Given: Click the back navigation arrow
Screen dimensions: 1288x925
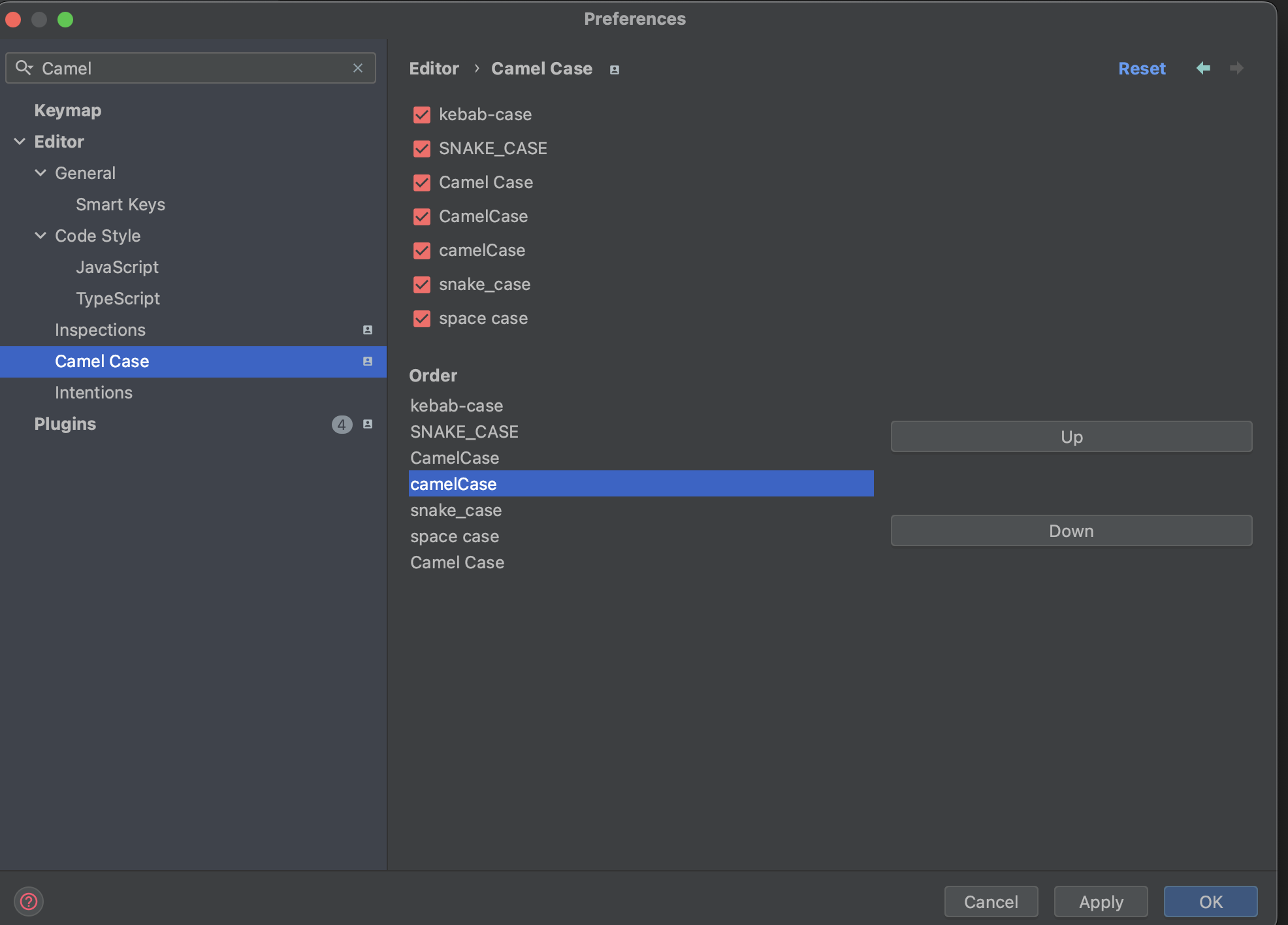Looking at the screenshot, I should tap(1203, 69).
